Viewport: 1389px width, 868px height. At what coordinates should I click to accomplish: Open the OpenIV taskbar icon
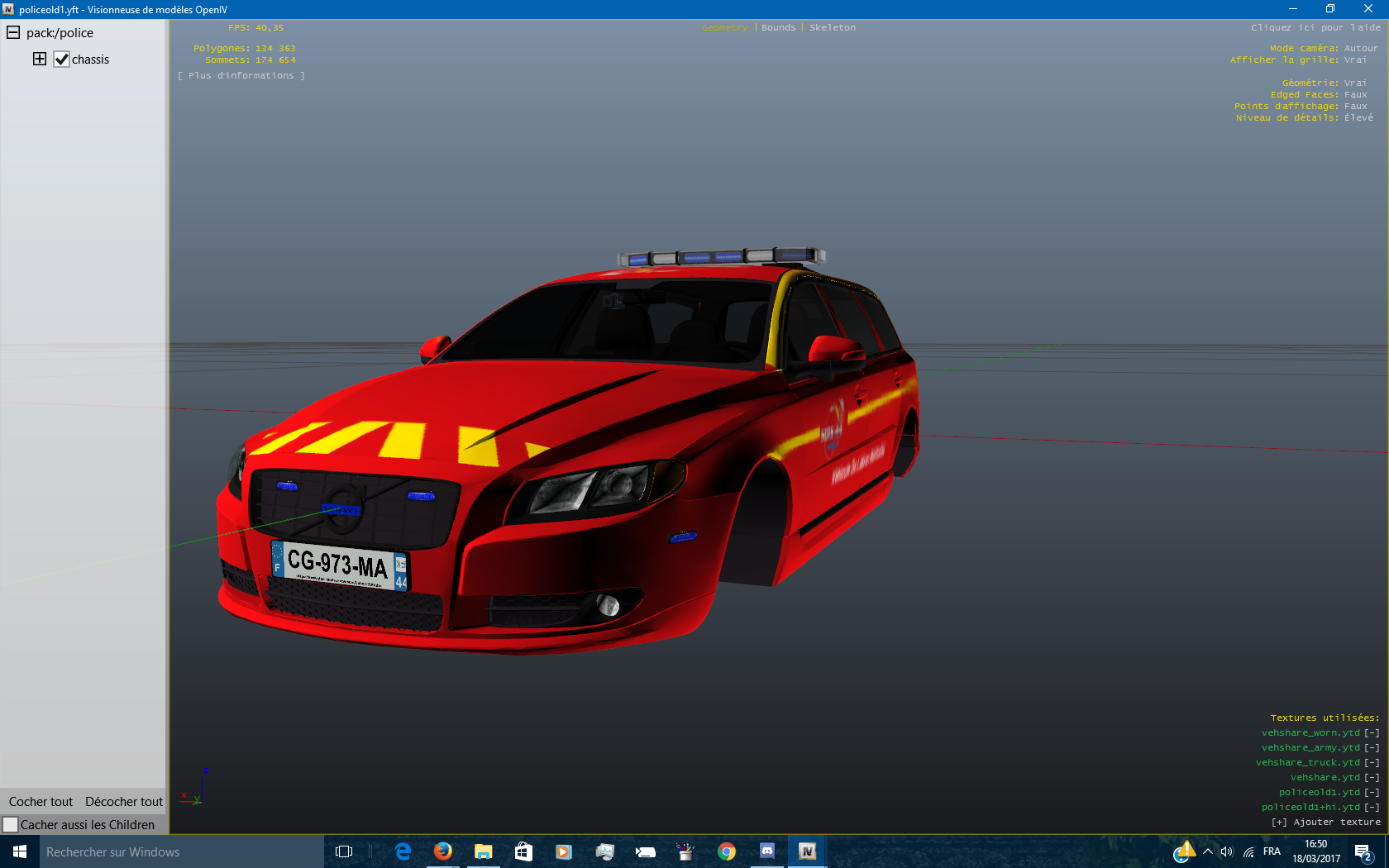tap(807, 851)
